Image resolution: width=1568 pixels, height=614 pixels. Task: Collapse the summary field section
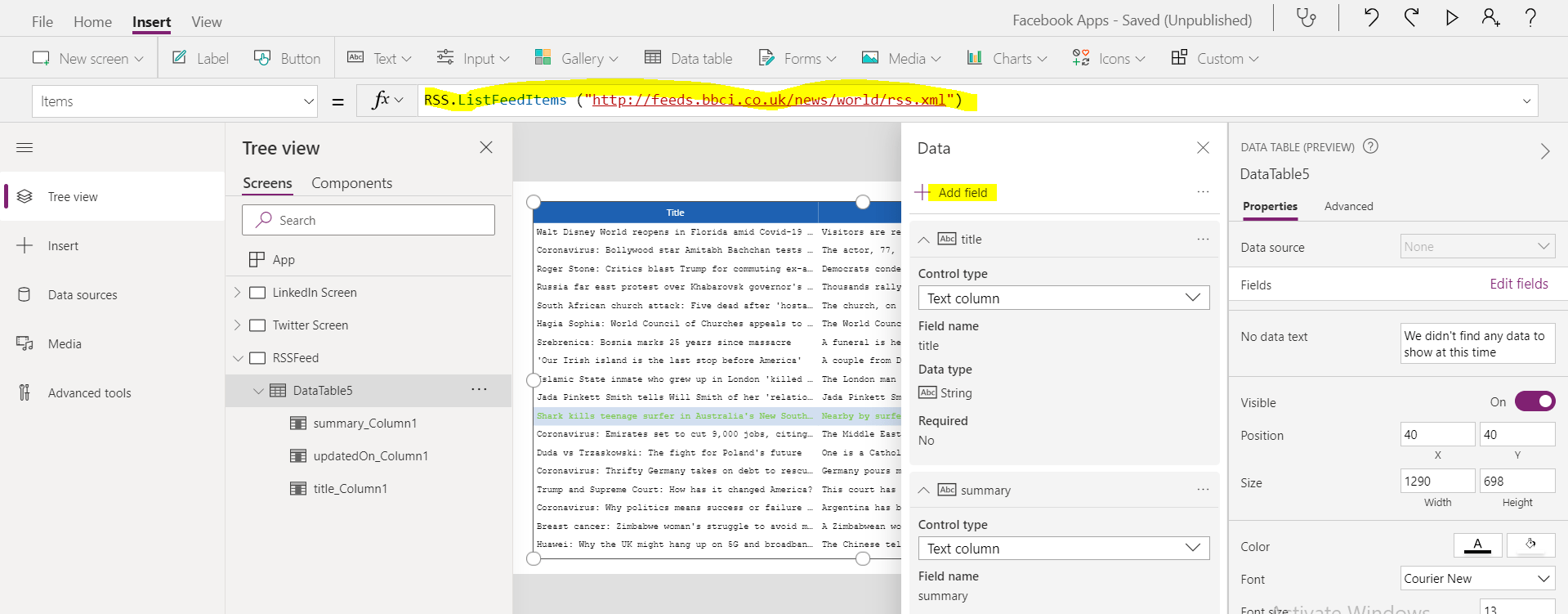point(923,491)
